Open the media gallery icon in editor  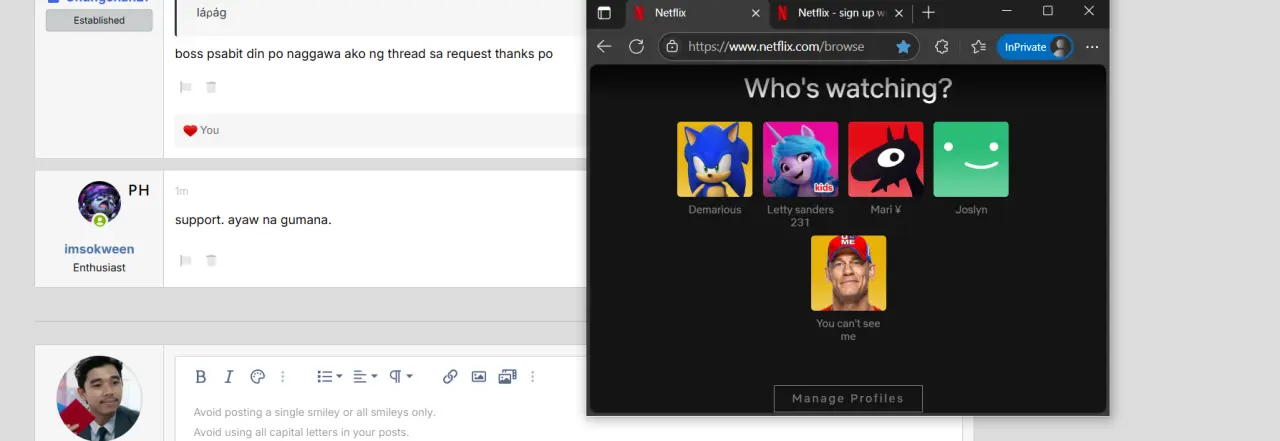507,377
